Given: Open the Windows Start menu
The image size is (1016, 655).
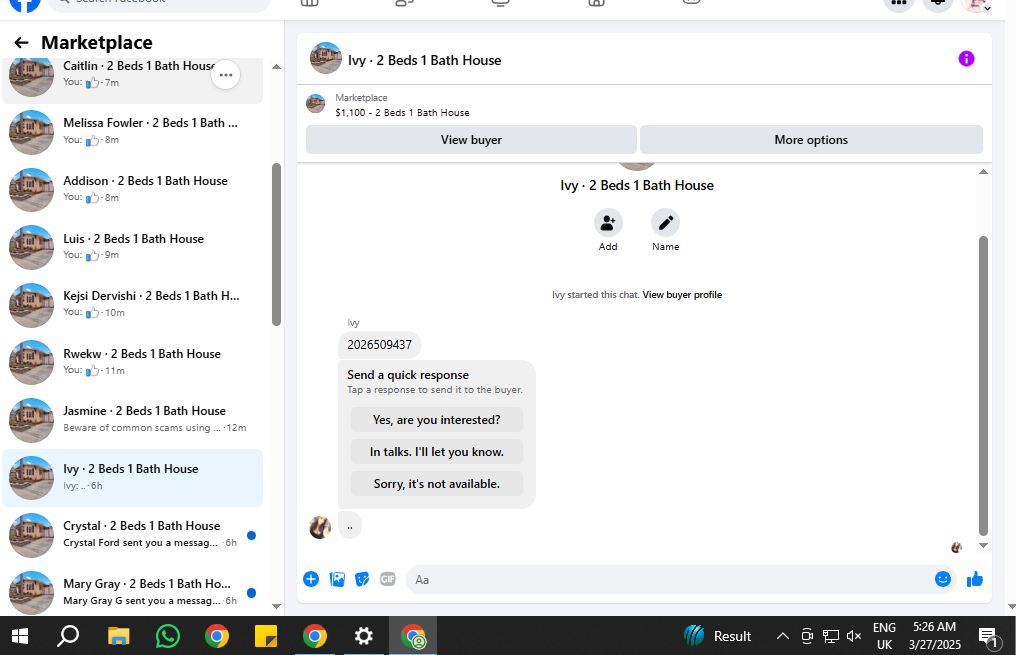Looking at the screenshot, I should click(20, 637).
